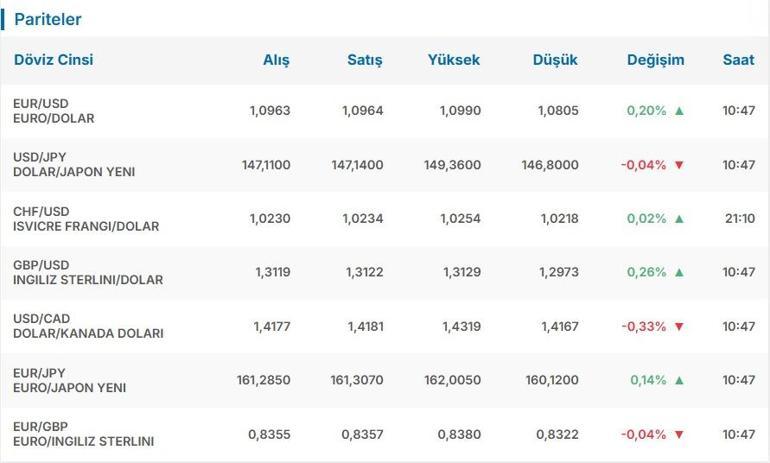The image size is (770, 463).
Task: Click the Satış column header
Action: 364,60
